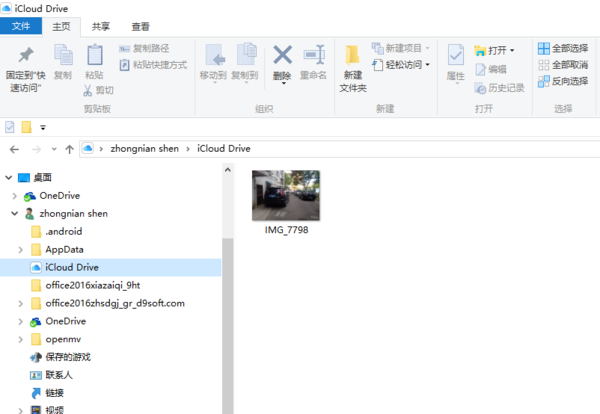
Task: Create a New Folder from ribbon
Action: tap(353, 58)
